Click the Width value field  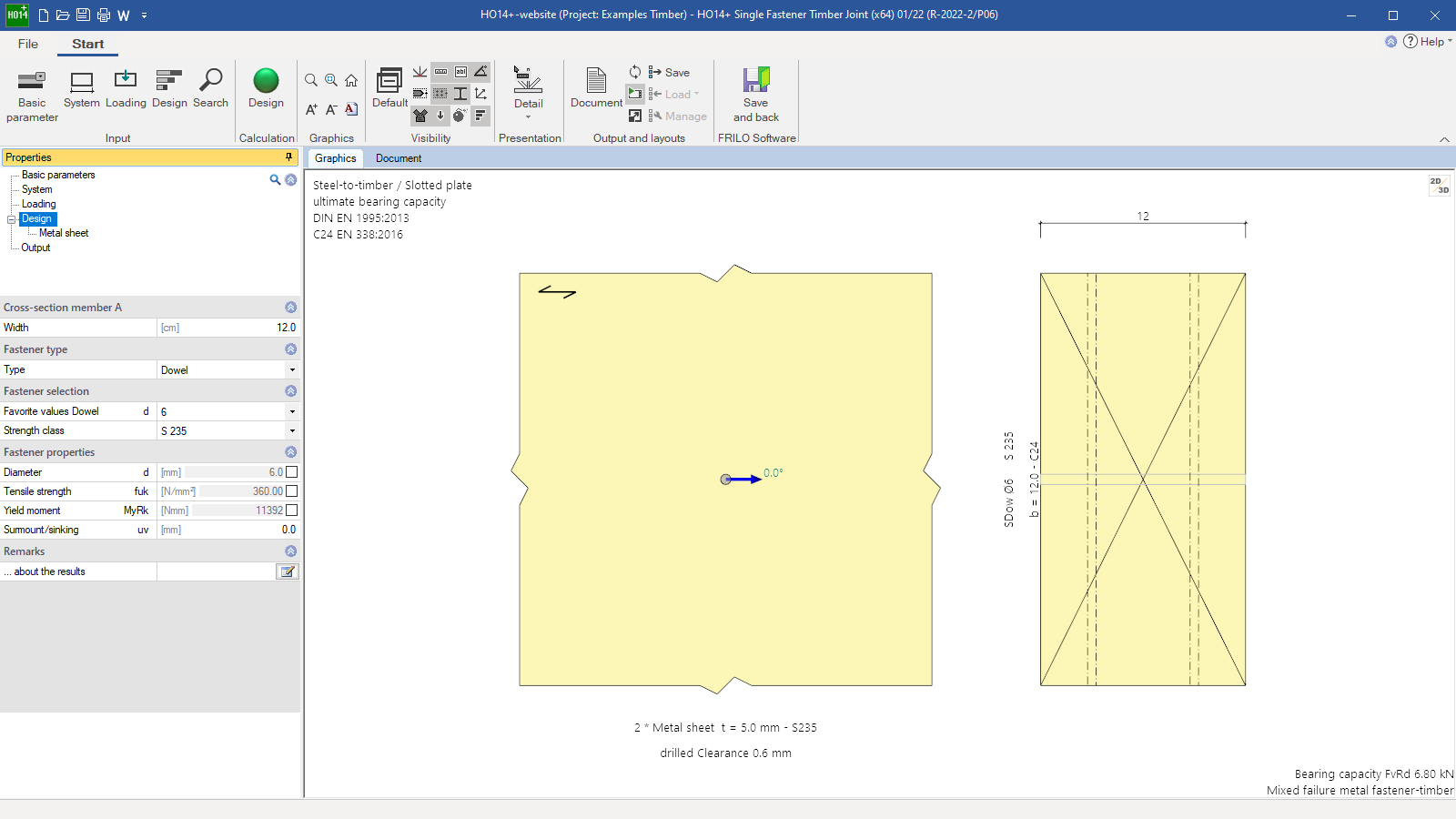tap(227, 328)
